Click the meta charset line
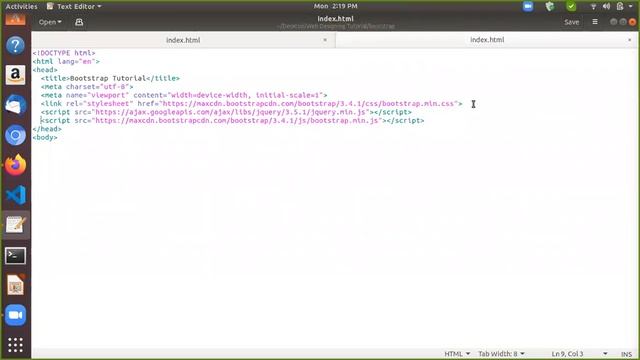Viewport: 640px width, 360px height. 87,87
